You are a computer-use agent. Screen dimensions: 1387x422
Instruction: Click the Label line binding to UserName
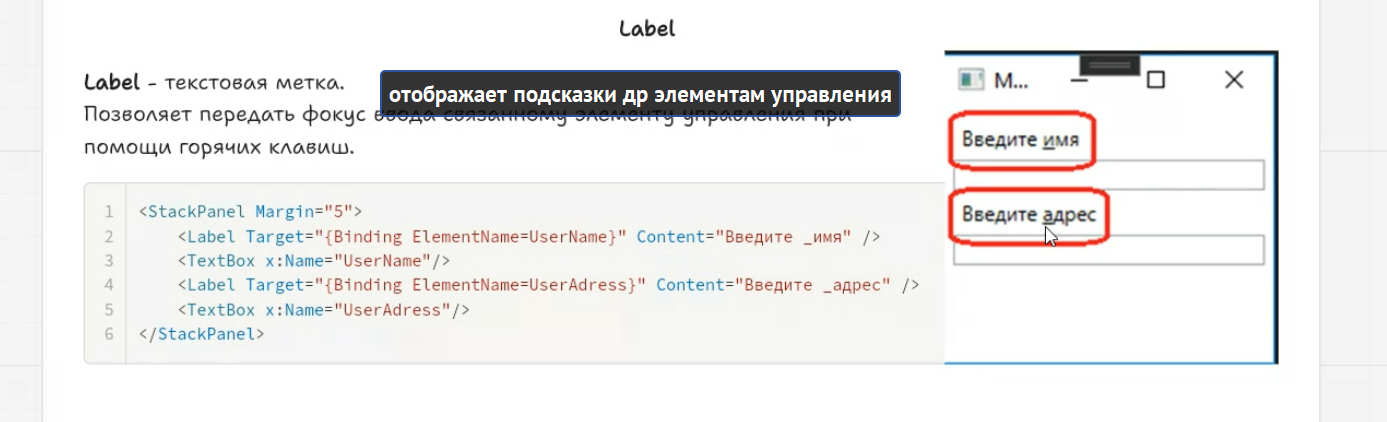pos(529,236)
